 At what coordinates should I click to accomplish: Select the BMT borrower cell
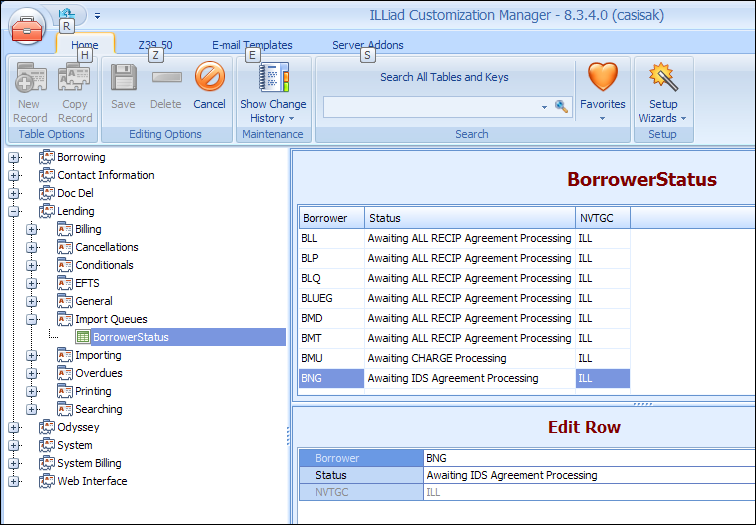coord(332,338)
